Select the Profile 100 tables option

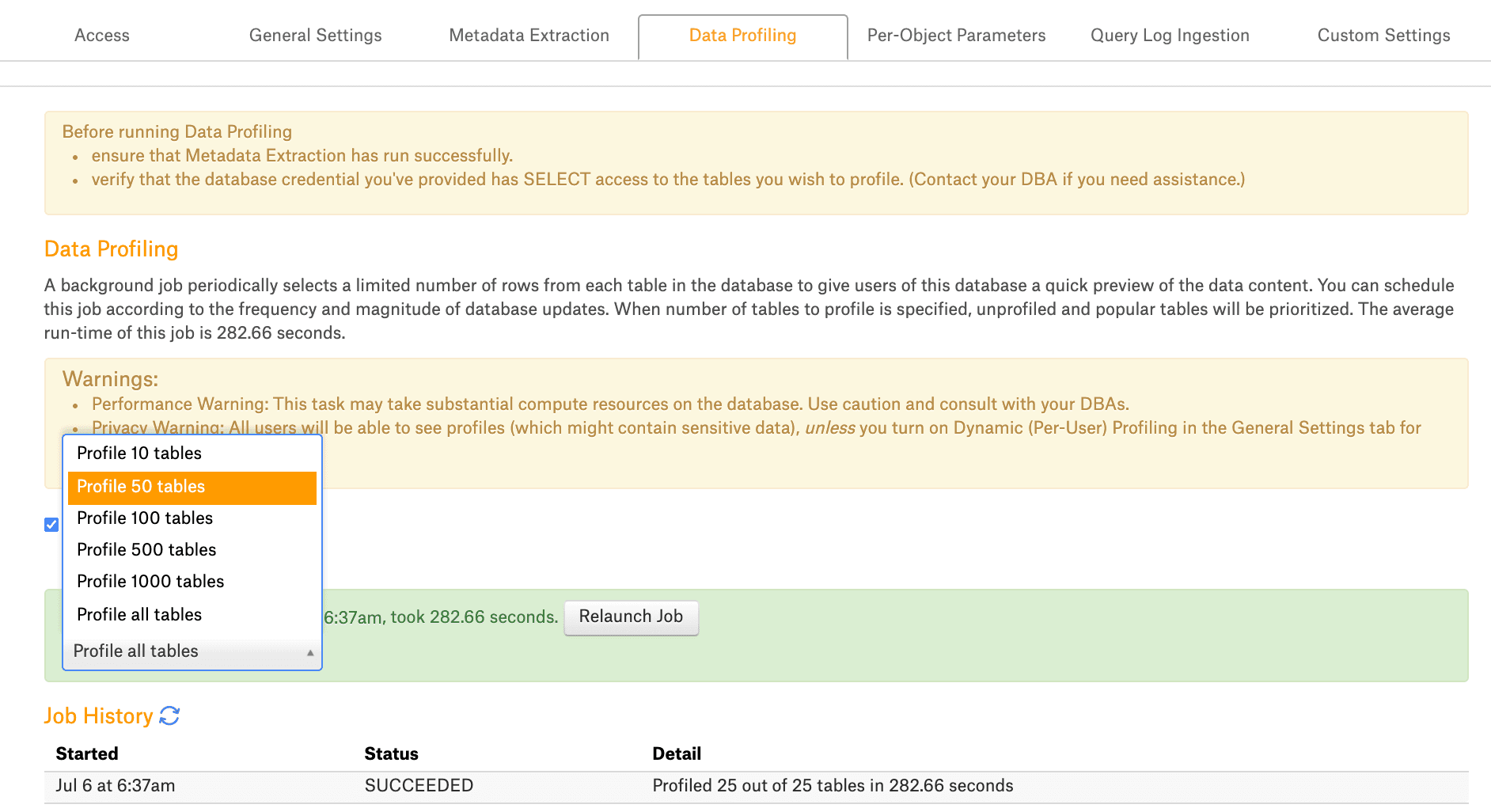[144, 518]
